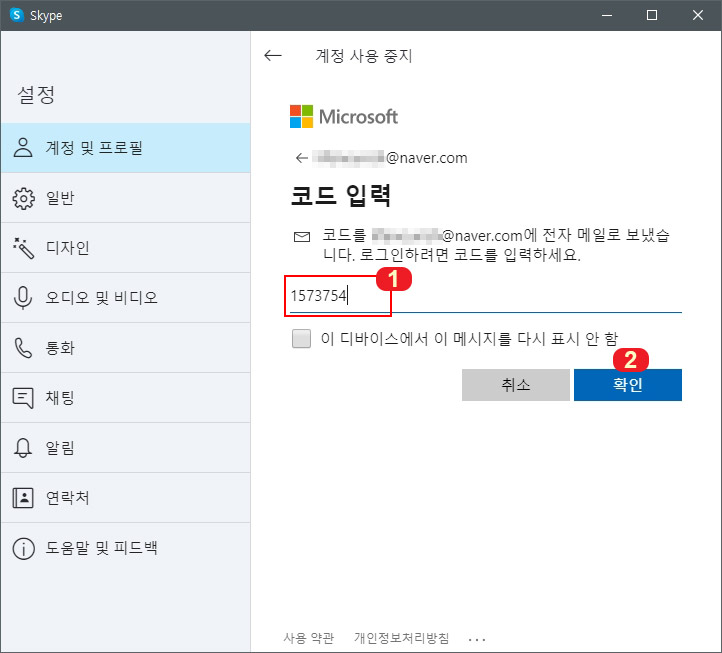
Task: Open the 개인정보처리방침 link
Action: click(402, 638)
